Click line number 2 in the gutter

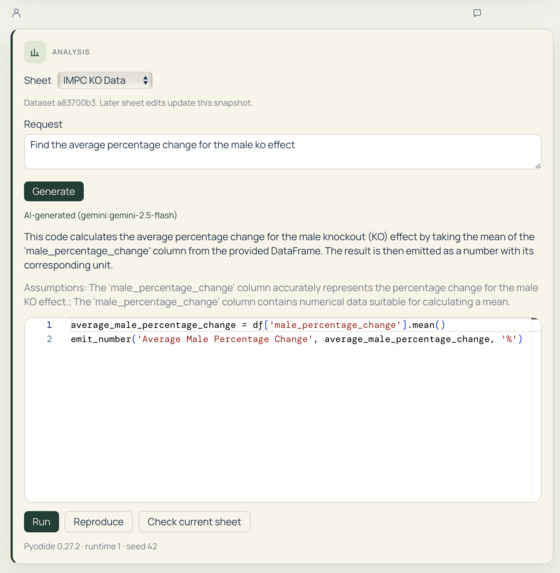pos(49,339)
